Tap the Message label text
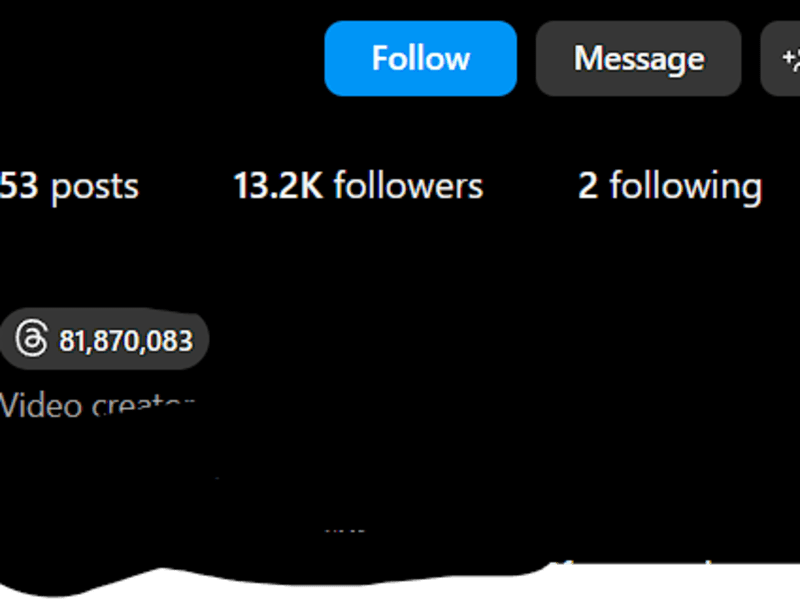The height and width of the screenshot is (600, 800). (639, 60)
